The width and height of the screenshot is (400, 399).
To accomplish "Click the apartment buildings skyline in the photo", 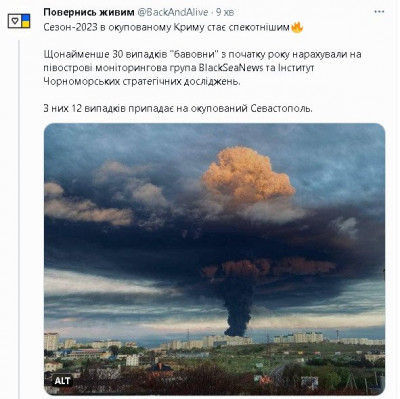I will click(214, 342).
